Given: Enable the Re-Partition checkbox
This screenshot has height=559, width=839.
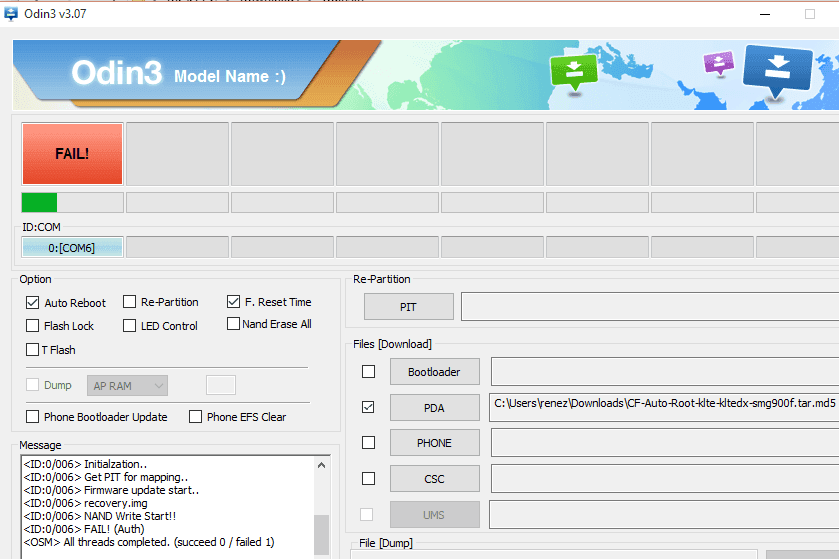Looking at the screenshot, I should click(x=129, y=302).
